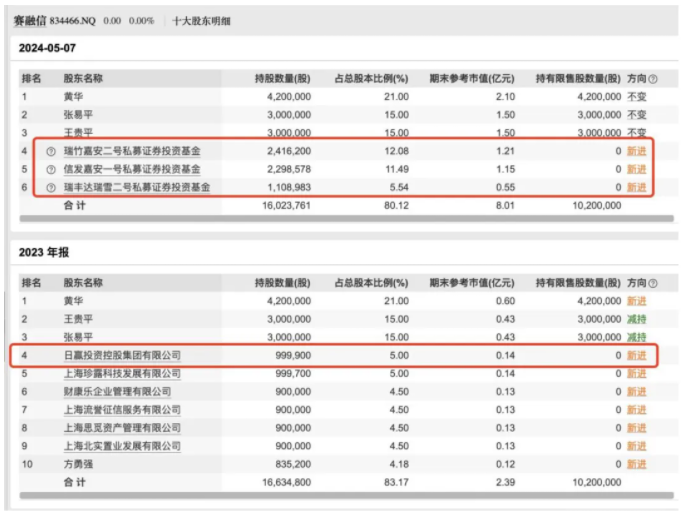Click the question icon beside 瑞竹嘉安二号私募证券投资基金
Screen dimensions: 686x511
pyautogui.click(x=51, y=151)
